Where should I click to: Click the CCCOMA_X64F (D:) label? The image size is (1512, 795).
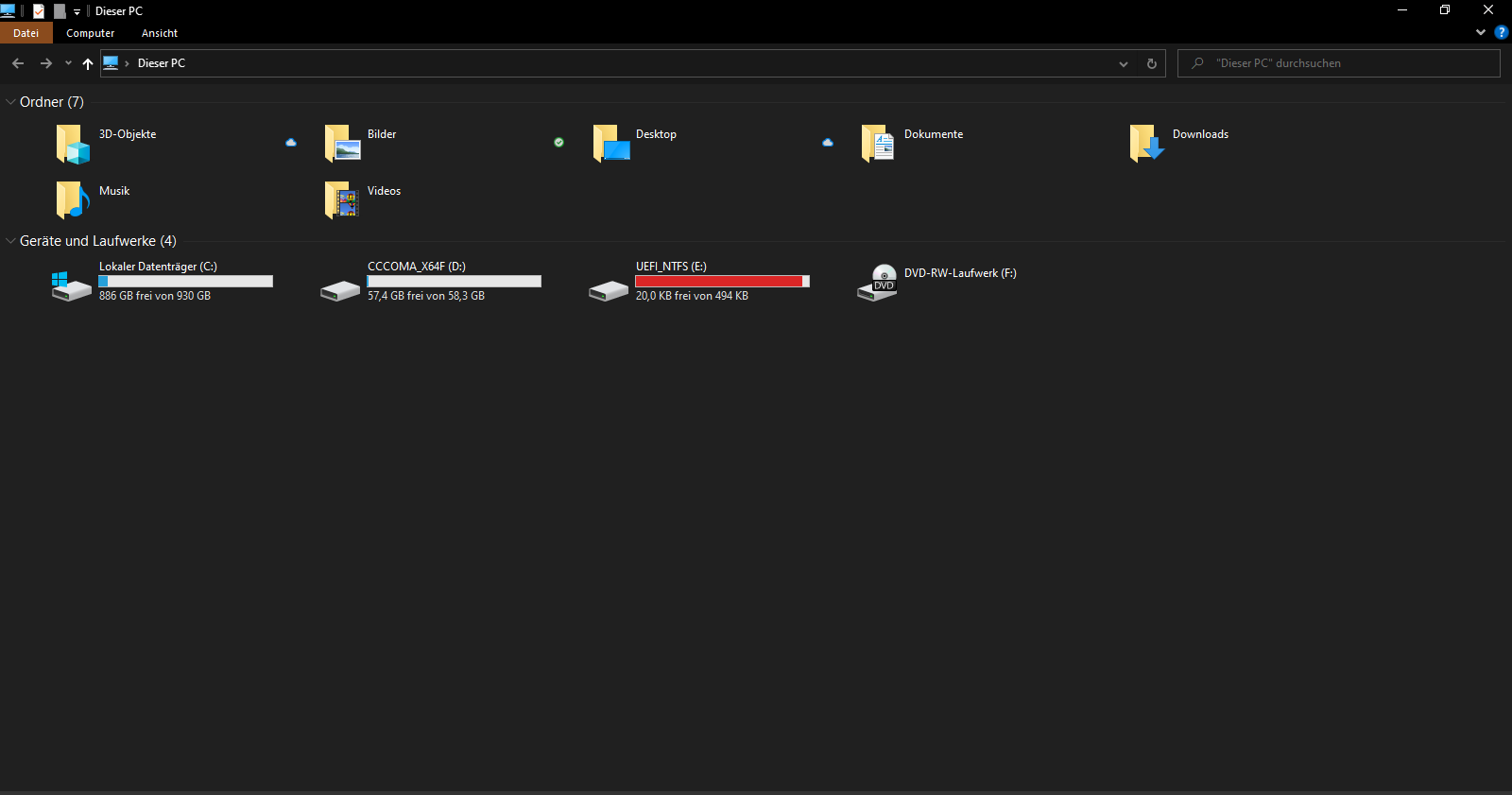click(x=417, y=267)
